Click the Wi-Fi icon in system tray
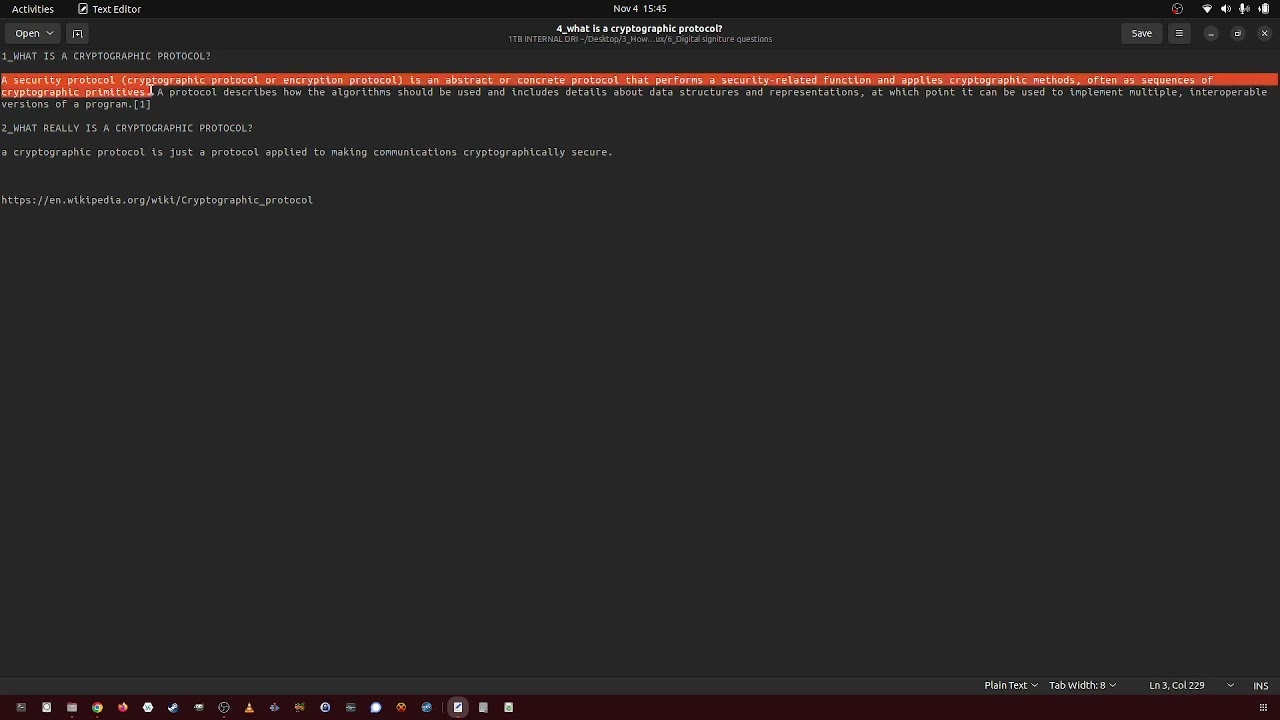This screenshot has height=720, width=1280. (x=1207, y=9)
